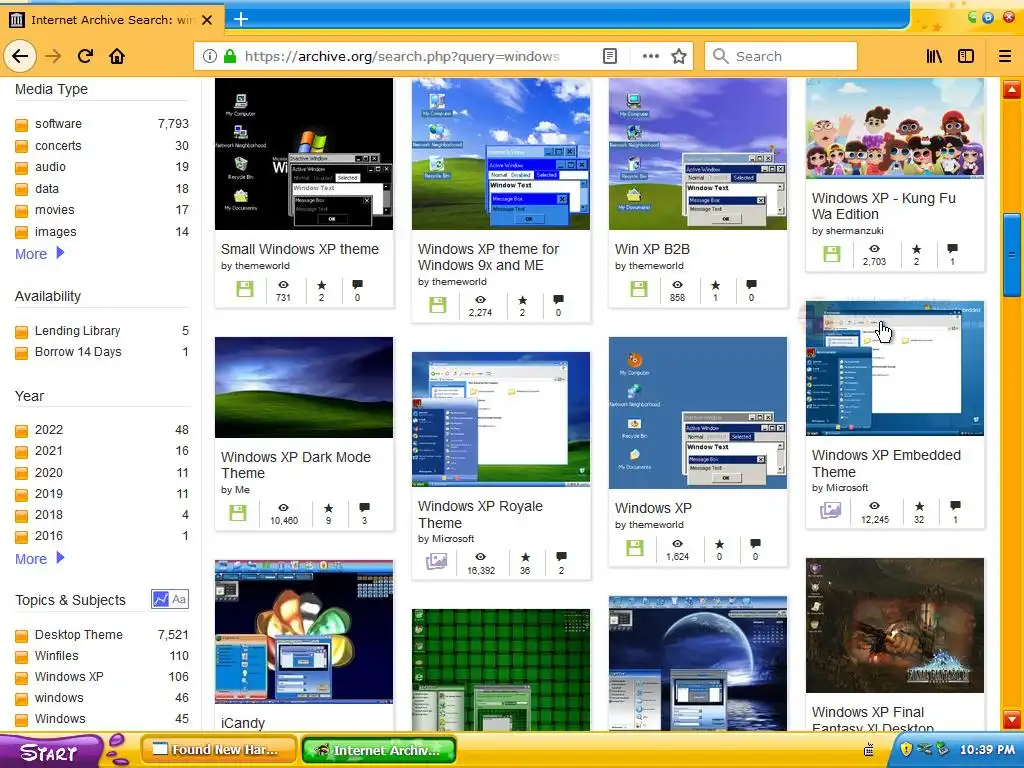Click favorites star on Windows XP theme for 9x and ME
Viewport: 1024px width, 768px height.
coord(522,300)
